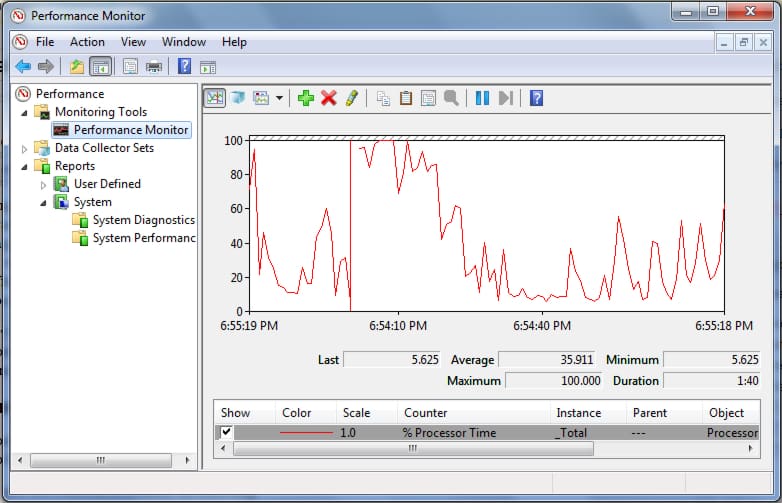
Task: Click the green Add counter plus icon
Action: pos(306,98)
